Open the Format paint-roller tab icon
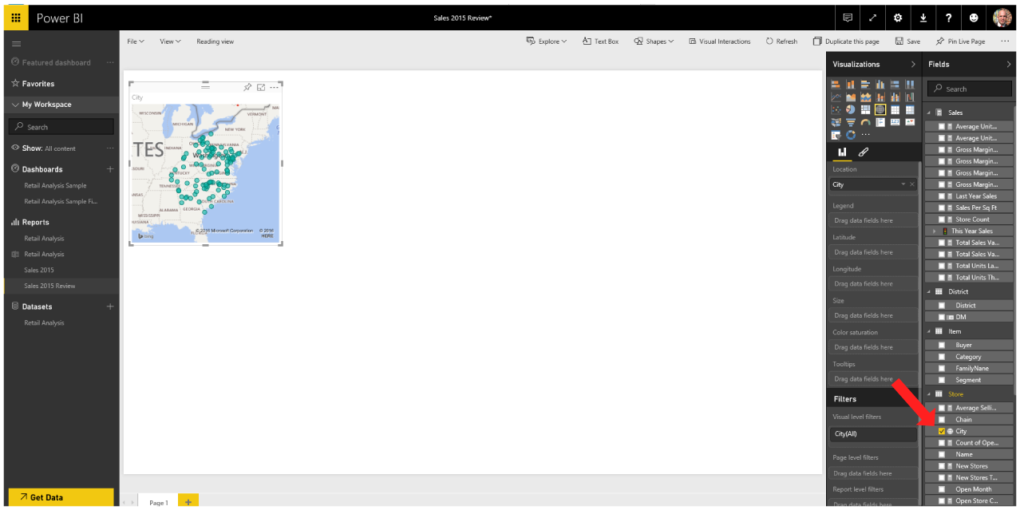1024x510 pixels. 863,152
